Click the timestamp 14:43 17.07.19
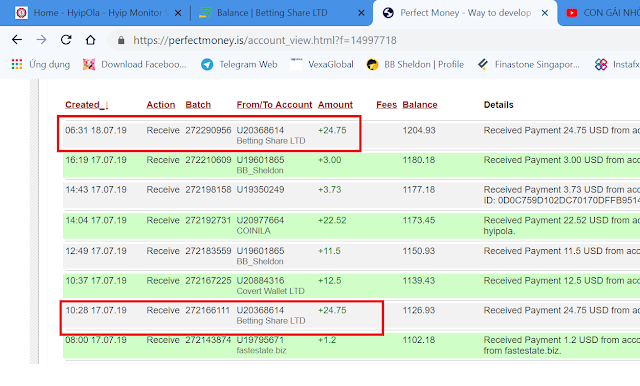Viewport: 640px width, 386px height. 96,190
